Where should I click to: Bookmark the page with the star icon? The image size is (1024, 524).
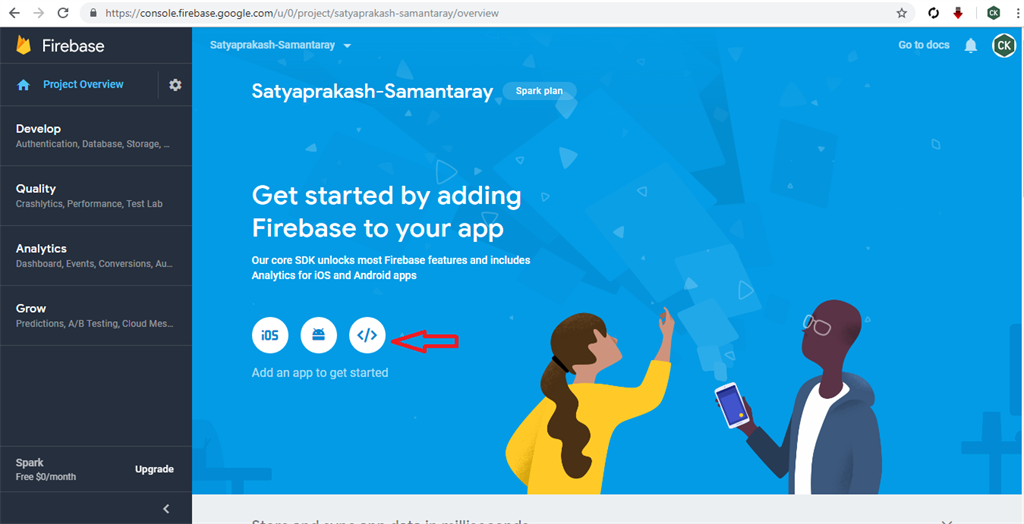click(x=902, y=13)
